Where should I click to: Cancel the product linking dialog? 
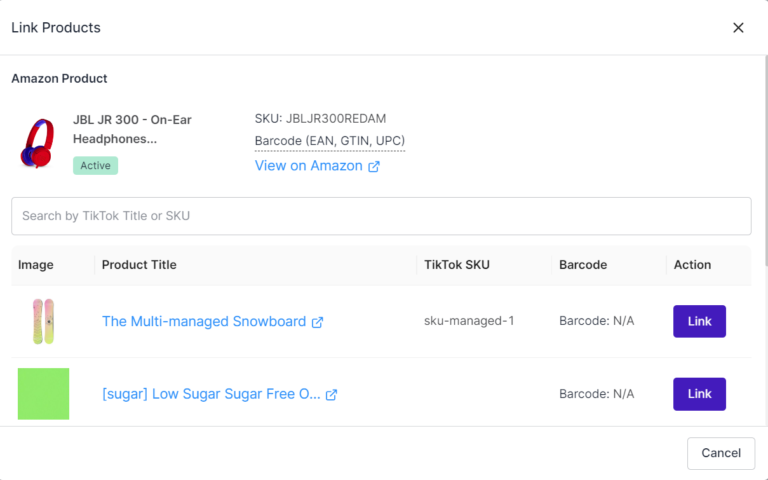coord(721,453)
